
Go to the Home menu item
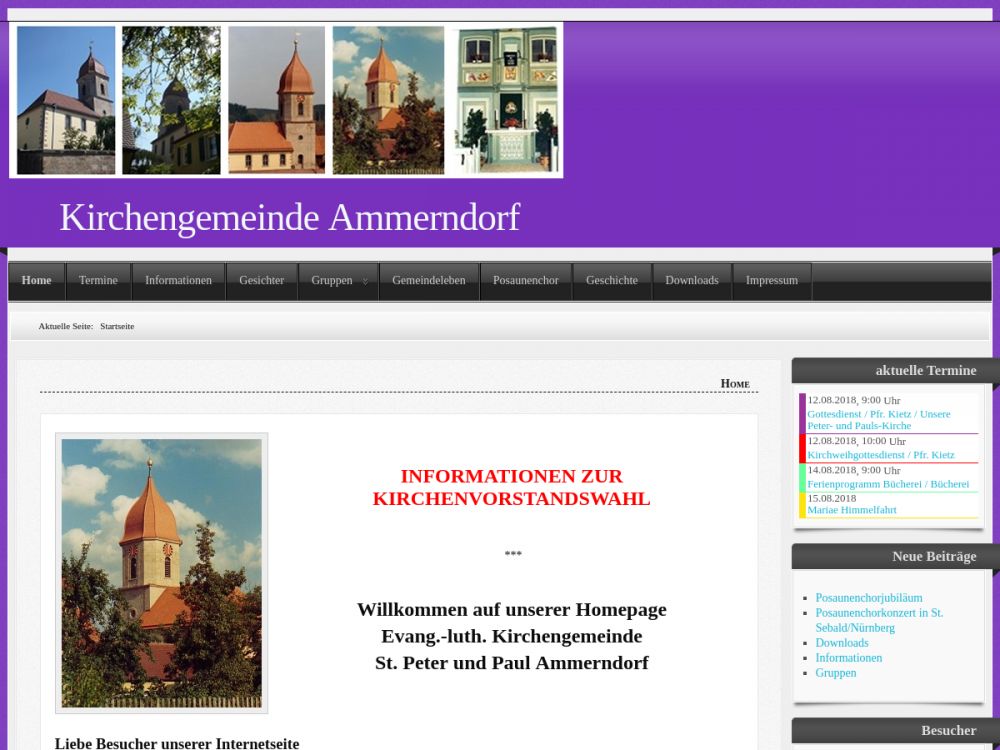click(x=37, y=281)
